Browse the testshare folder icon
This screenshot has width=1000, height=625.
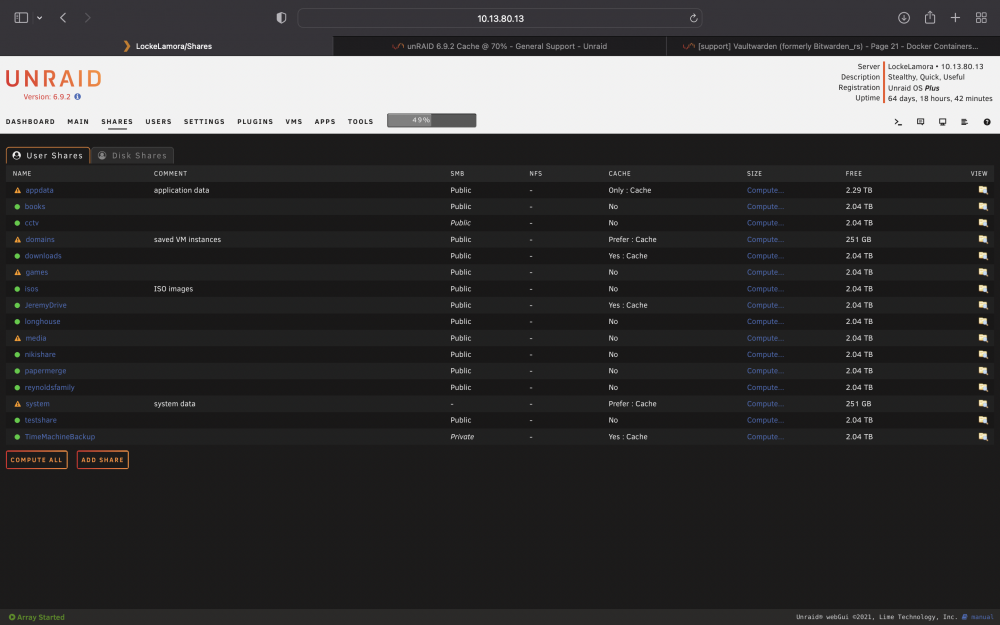(x=983, y=420)
